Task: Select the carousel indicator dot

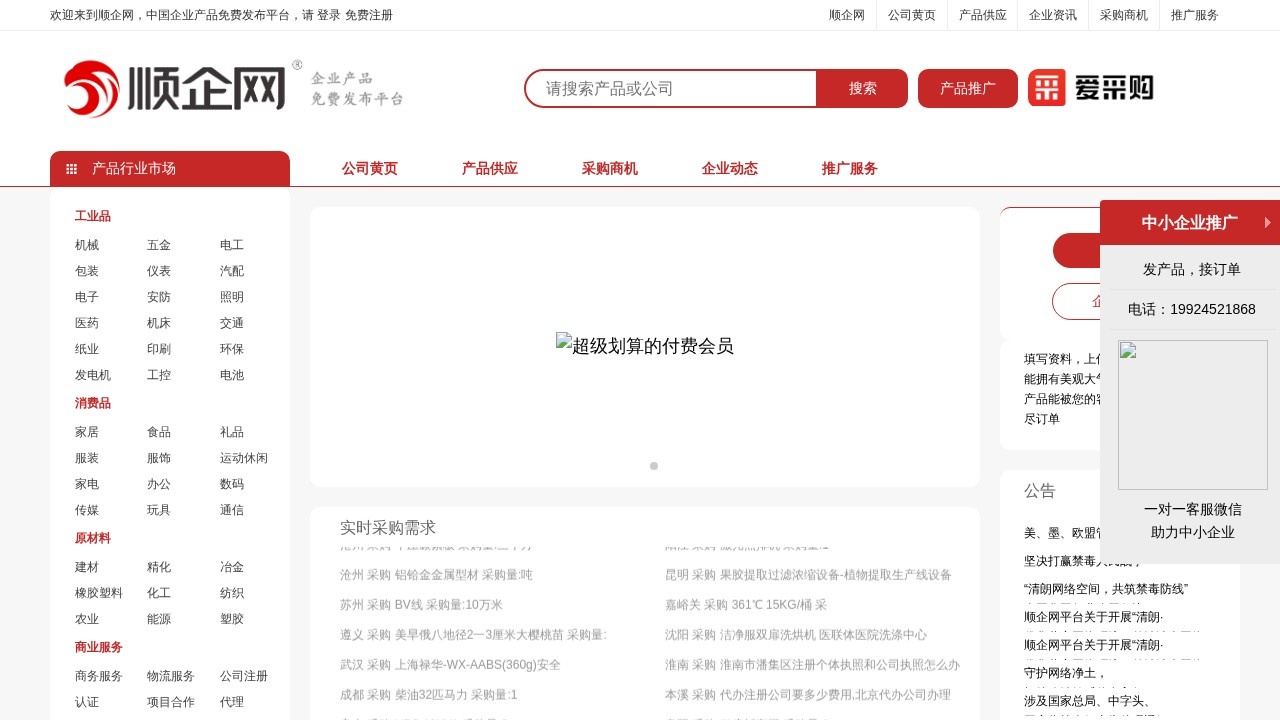Action: point(653,466)
